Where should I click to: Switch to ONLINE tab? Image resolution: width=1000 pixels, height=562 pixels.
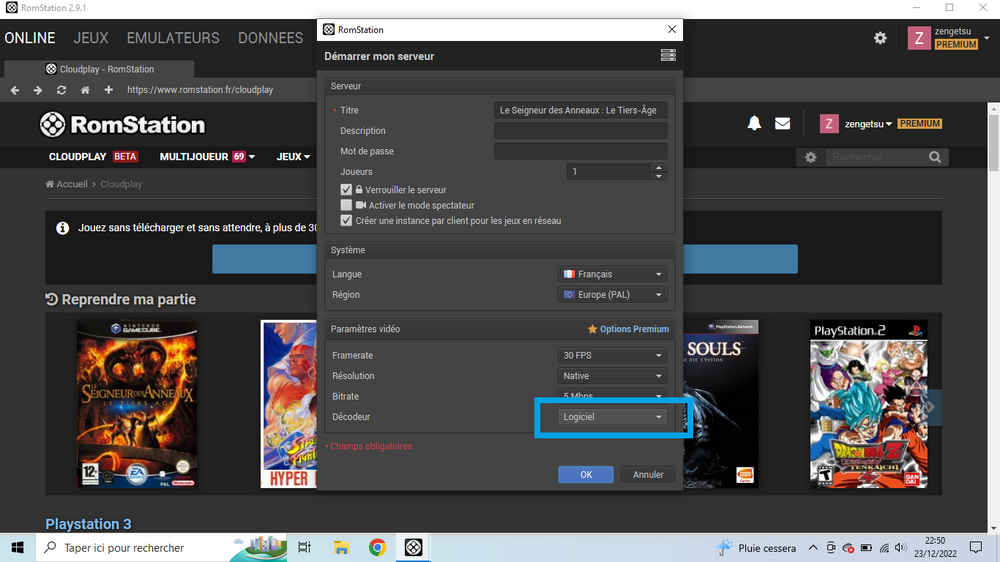pyautogui.click(x=30, y=38)
